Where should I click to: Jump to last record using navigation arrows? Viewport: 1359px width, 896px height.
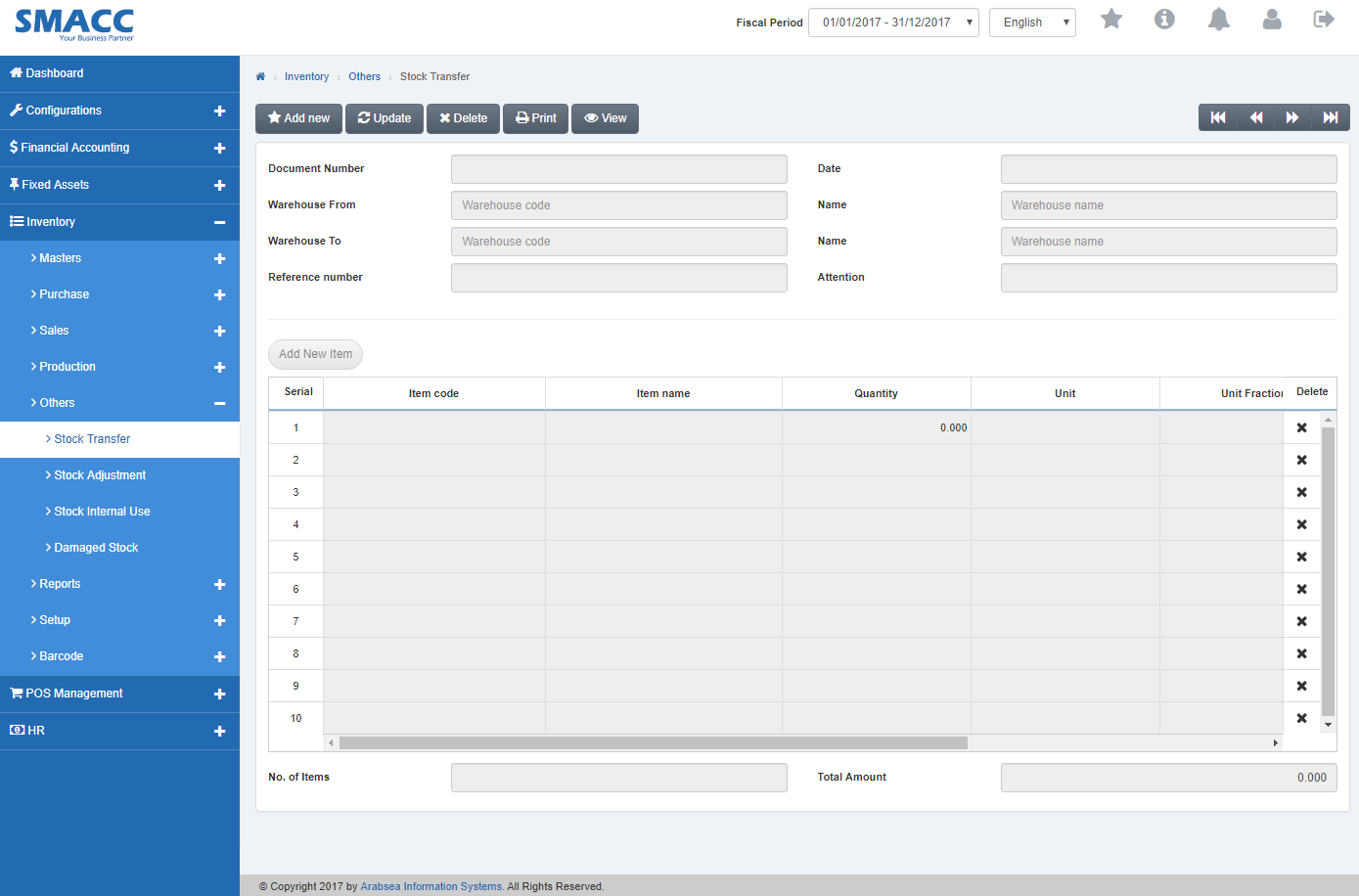pyautogui.click(x=1331, y=117)
